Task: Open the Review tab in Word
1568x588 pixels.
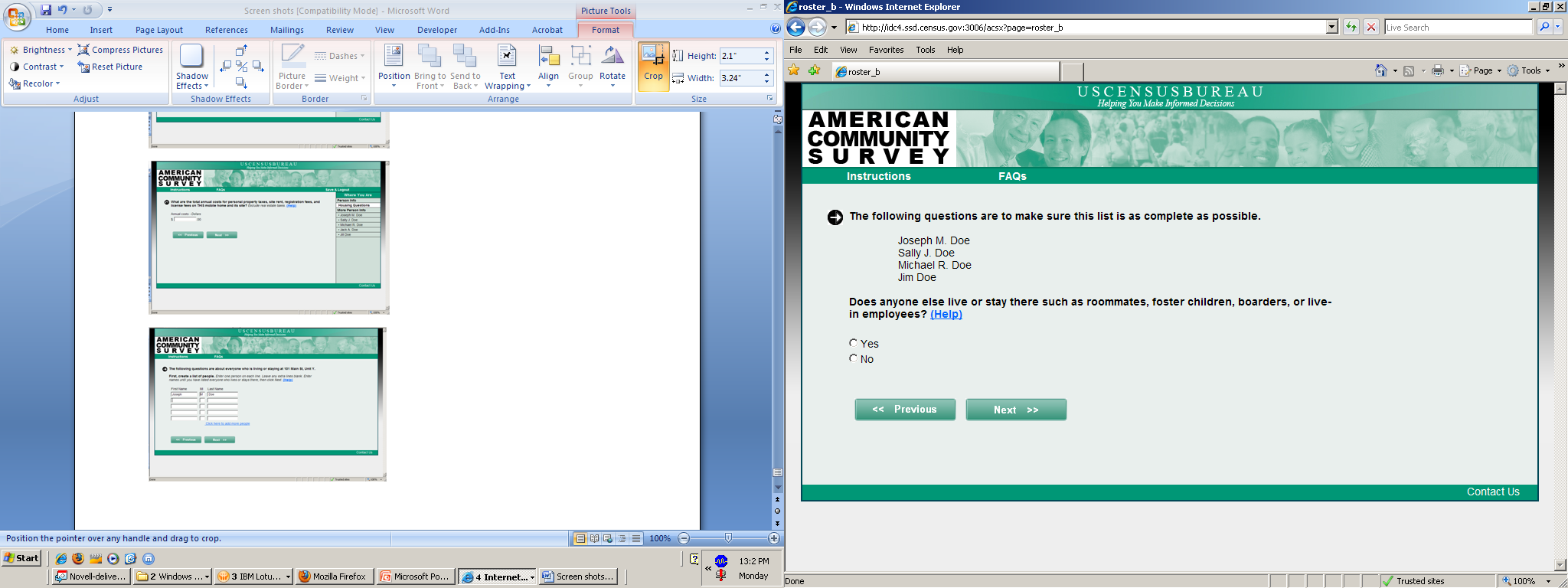Action: click(340, 30)
